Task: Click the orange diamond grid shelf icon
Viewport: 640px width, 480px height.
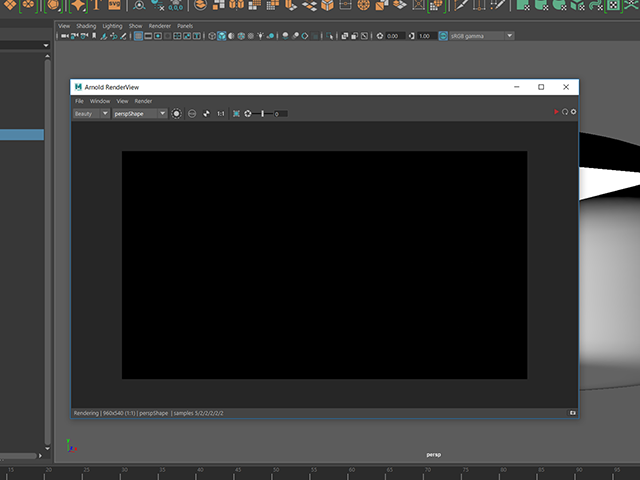Action: pos(10,4)
